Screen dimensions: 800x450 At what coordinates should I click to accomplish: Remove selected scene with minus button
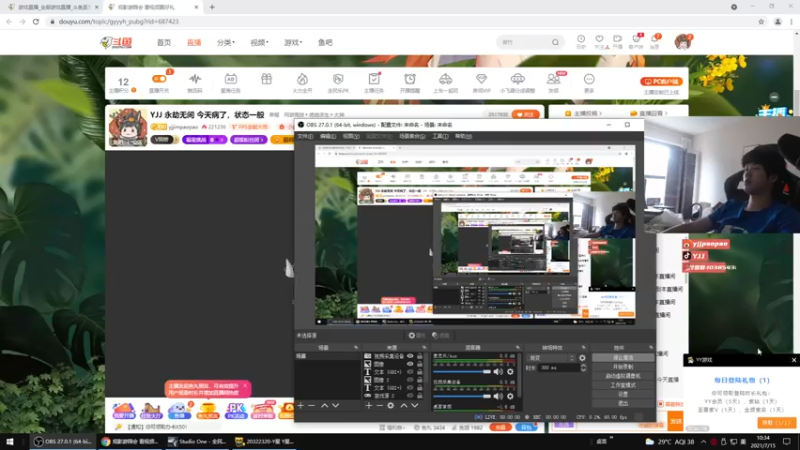tap(312, 406)
